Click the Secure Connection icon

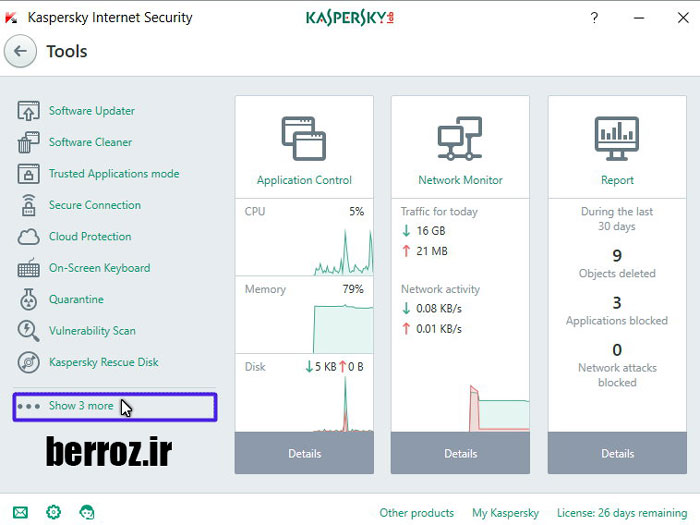pos(29,205)
